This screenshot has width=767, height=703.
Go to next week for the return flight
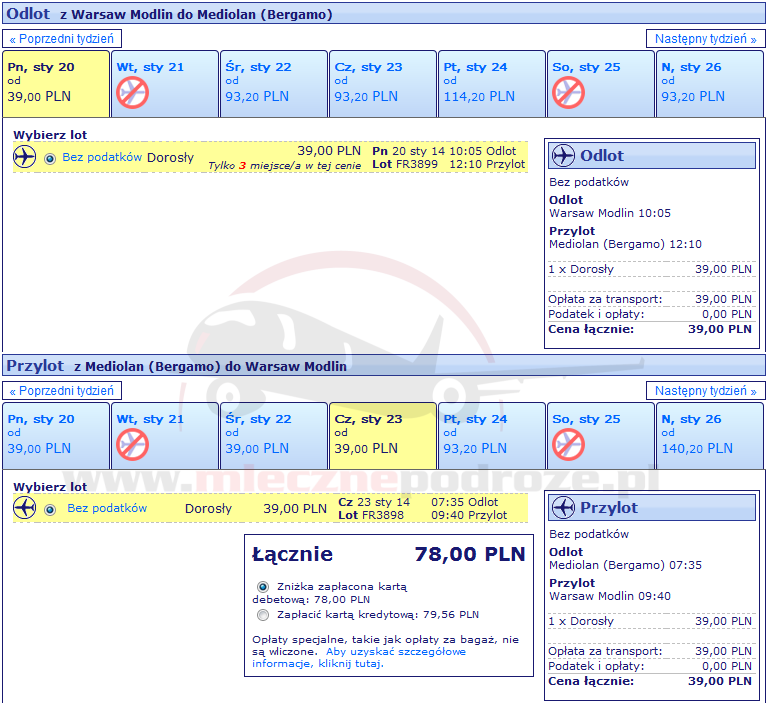coord(705,391)
